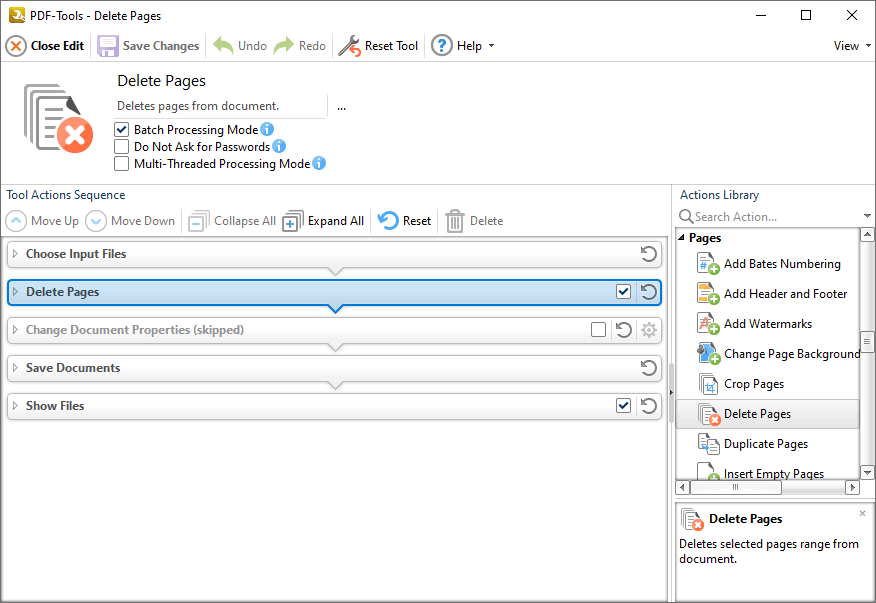Click the Collapse All button
Image resolution: width=876 pixels, height=603 pixels.
click(x=232, y=221)
